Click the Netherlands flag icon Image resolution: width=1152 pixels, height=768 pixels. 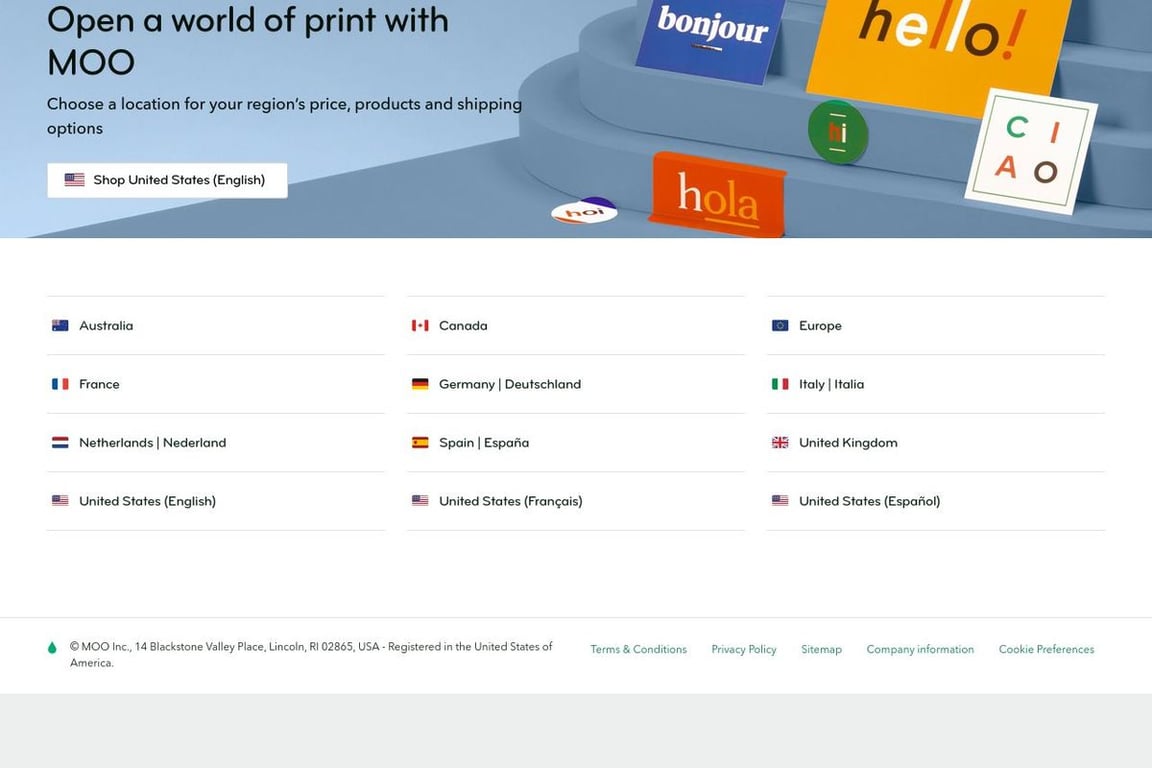60,442
